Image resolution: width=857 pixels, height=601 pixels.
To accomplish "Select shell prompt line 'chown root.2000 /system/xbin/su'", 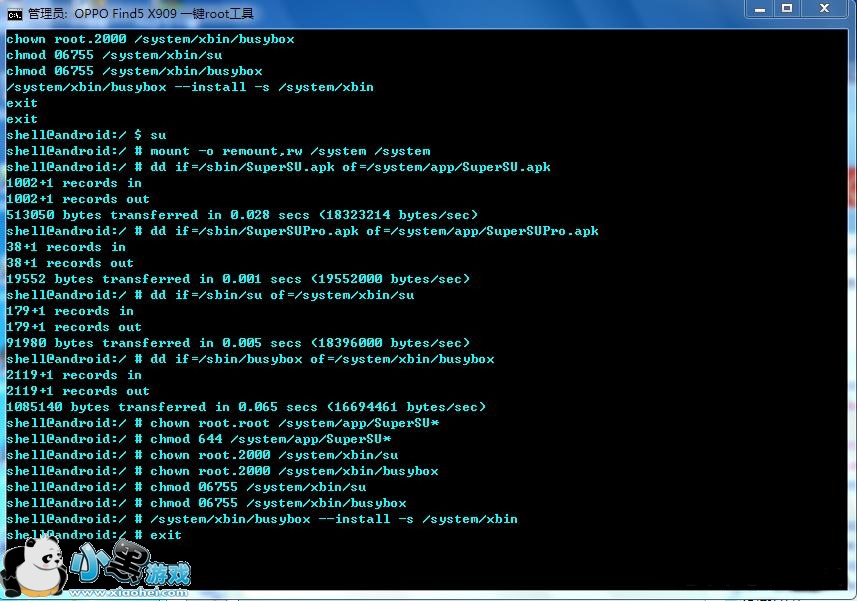I will tap(203, 455).
